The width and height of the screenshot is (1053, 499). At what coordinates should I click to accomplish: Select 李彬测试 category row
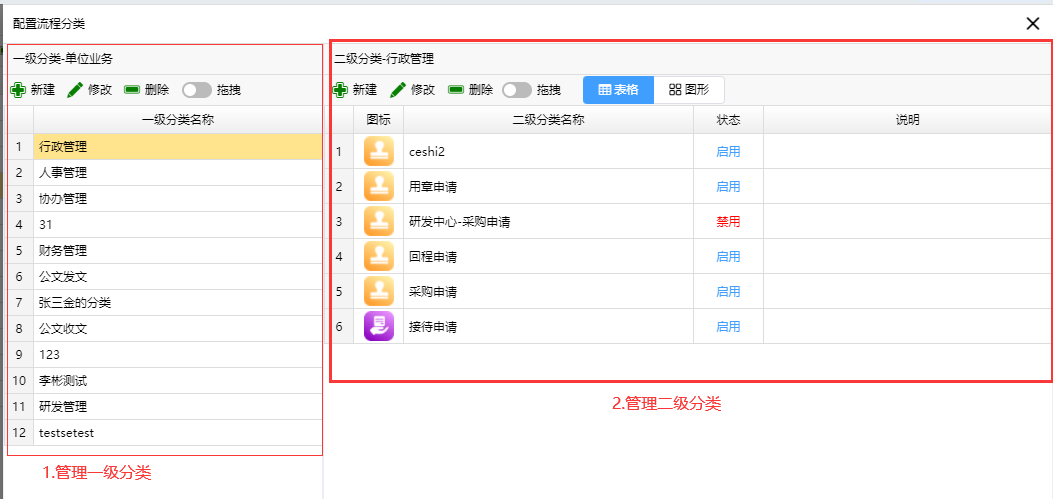pyautogui.click(x=177, y=381)
